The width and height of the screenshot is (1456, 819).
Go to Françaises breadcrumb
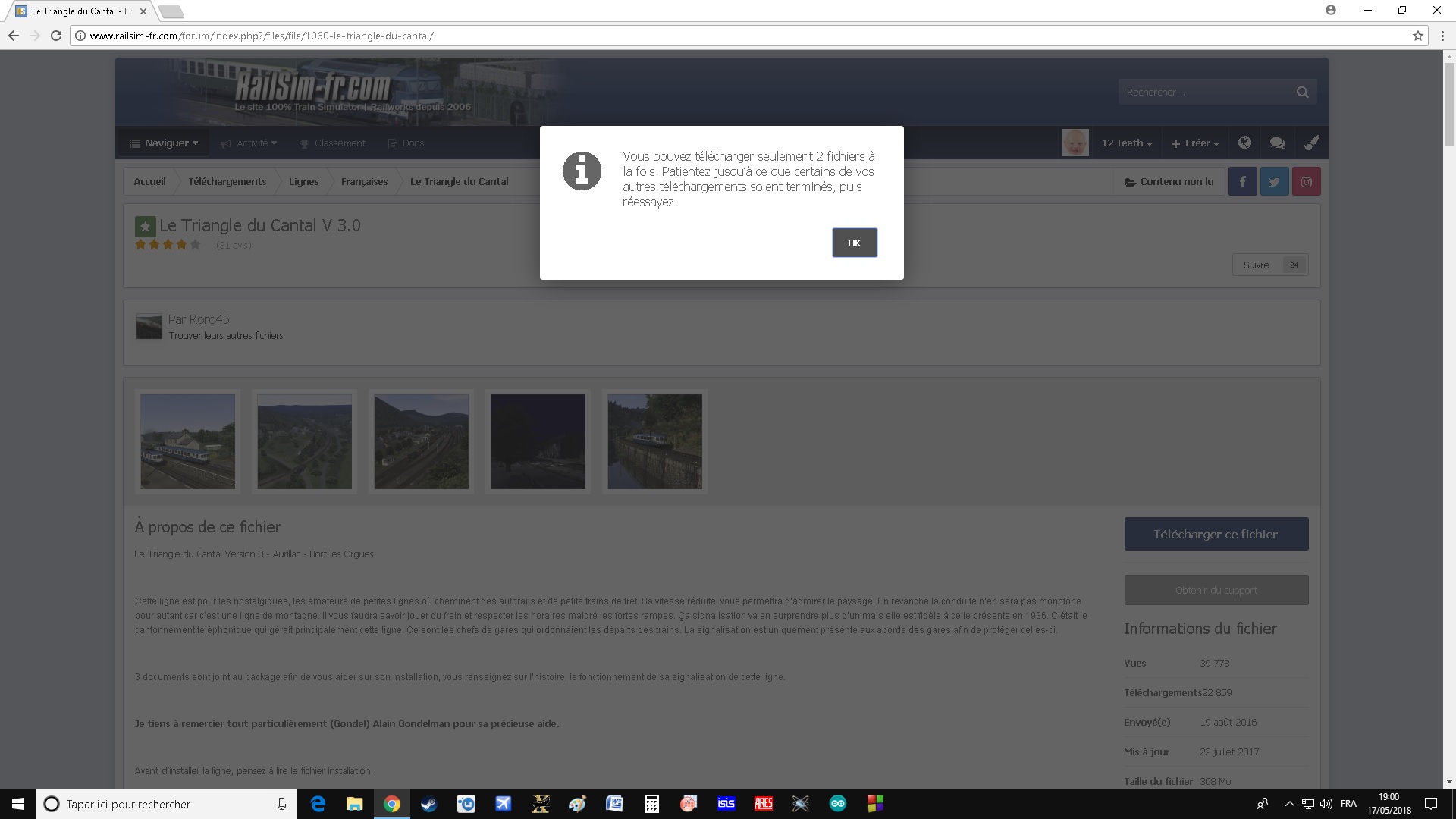tap(365, 182)
